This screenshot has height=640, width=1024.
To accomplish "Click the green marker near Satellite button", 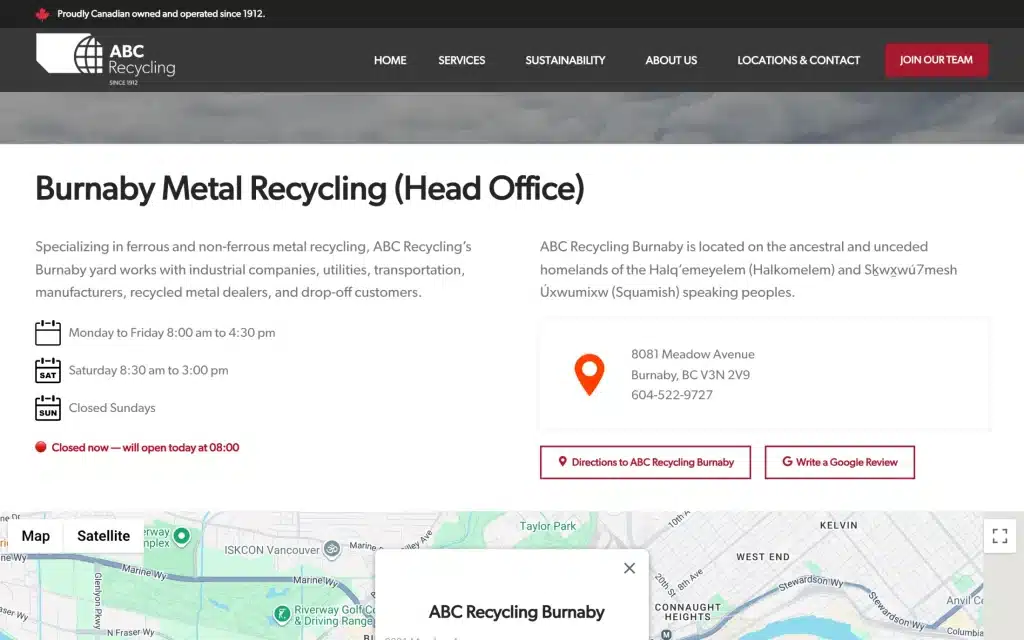I will (x=182, y=536).
